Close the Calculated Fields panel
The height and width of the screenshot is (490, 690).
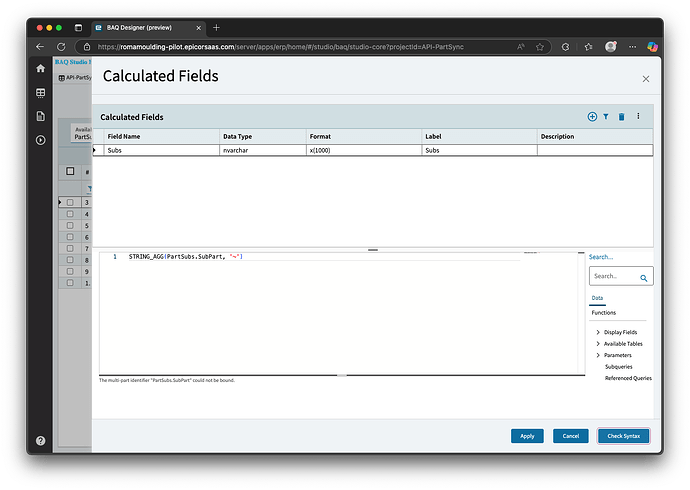click(646, 79)
